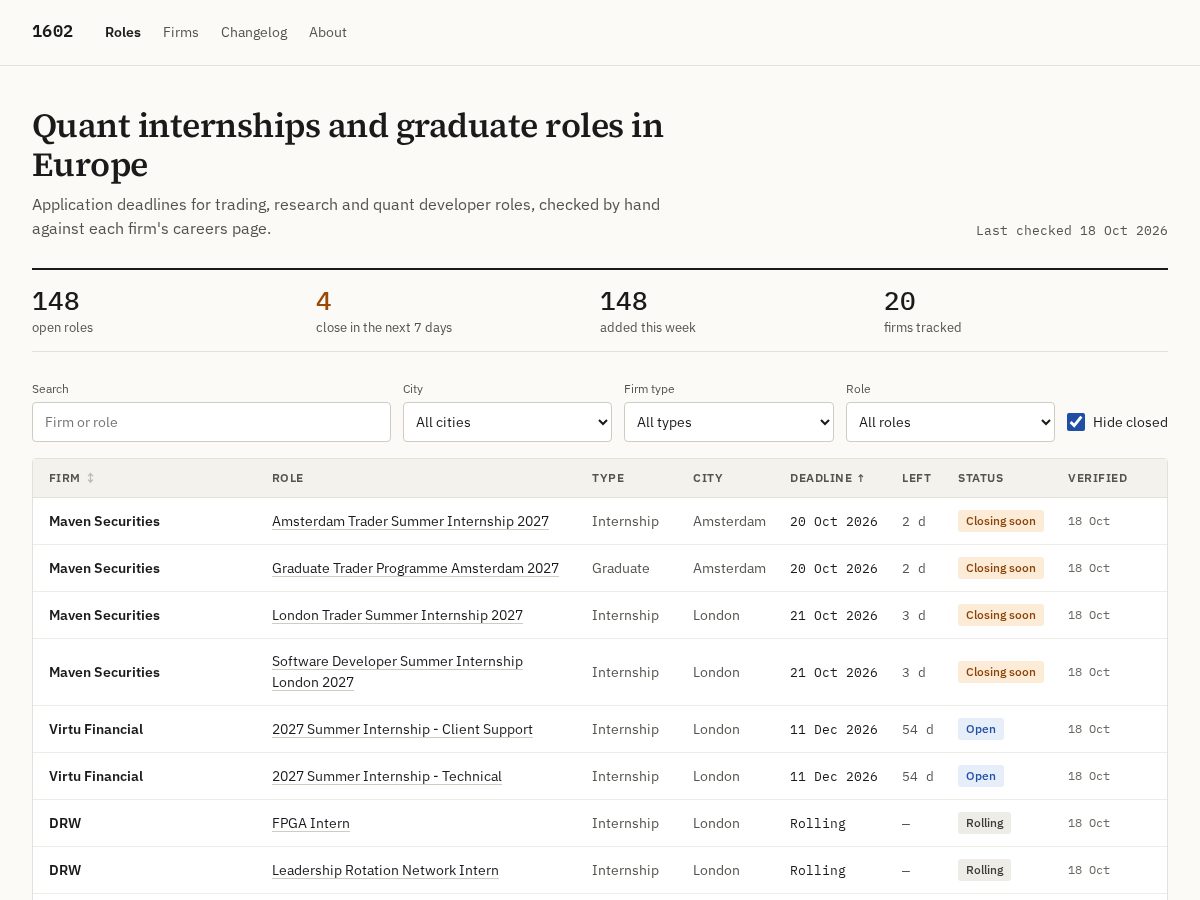Click Open badge in Client Support row
The height and width of the screenshot is (900, 1200).
pos(981,729)
